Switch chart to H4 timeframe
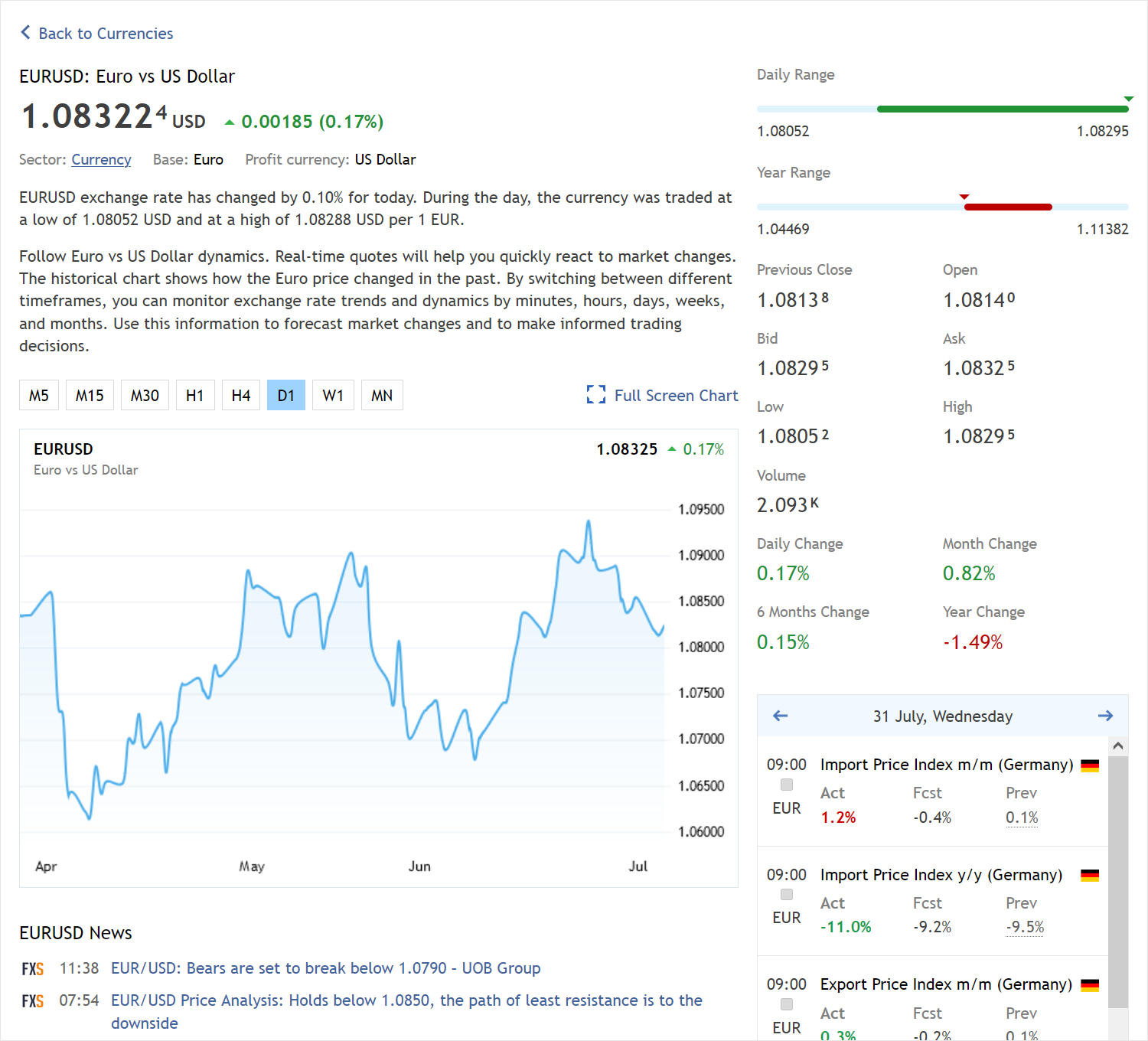The height and width of the screenshot is (1041, 1148). click(x=241, y=395)
